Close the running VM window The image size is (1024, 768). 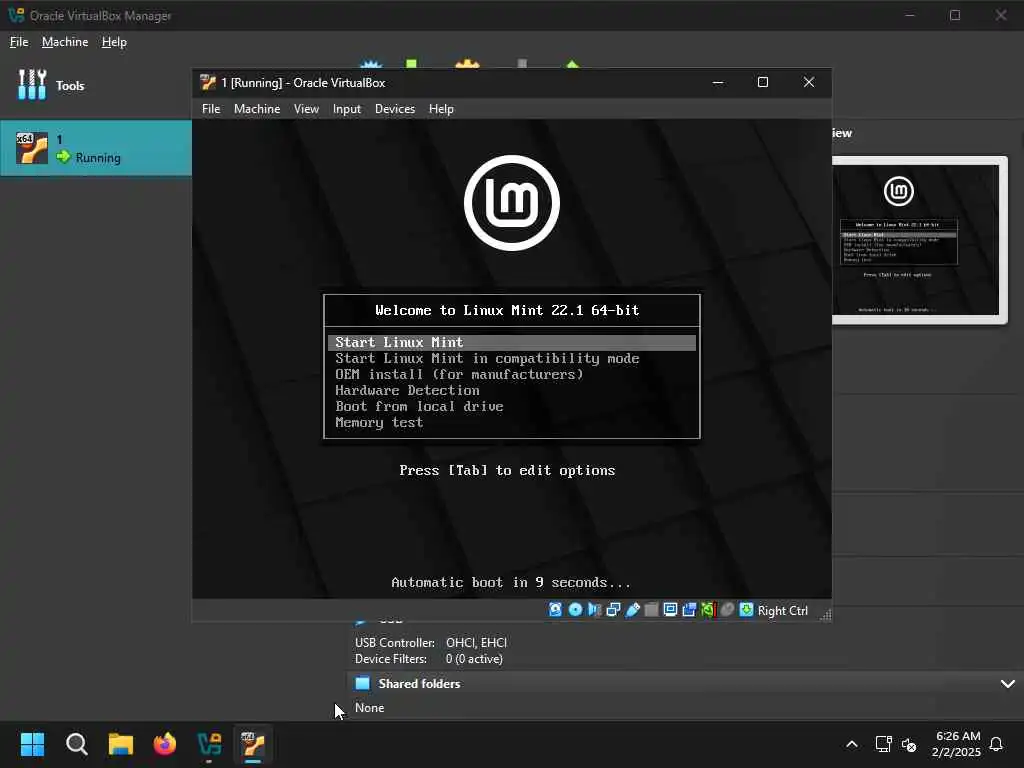pos(808,82)
